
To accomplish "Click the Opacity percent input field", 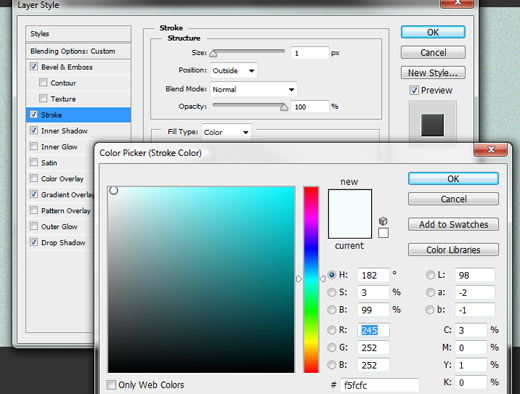I will pyautogui.click(x=310, y=107).
